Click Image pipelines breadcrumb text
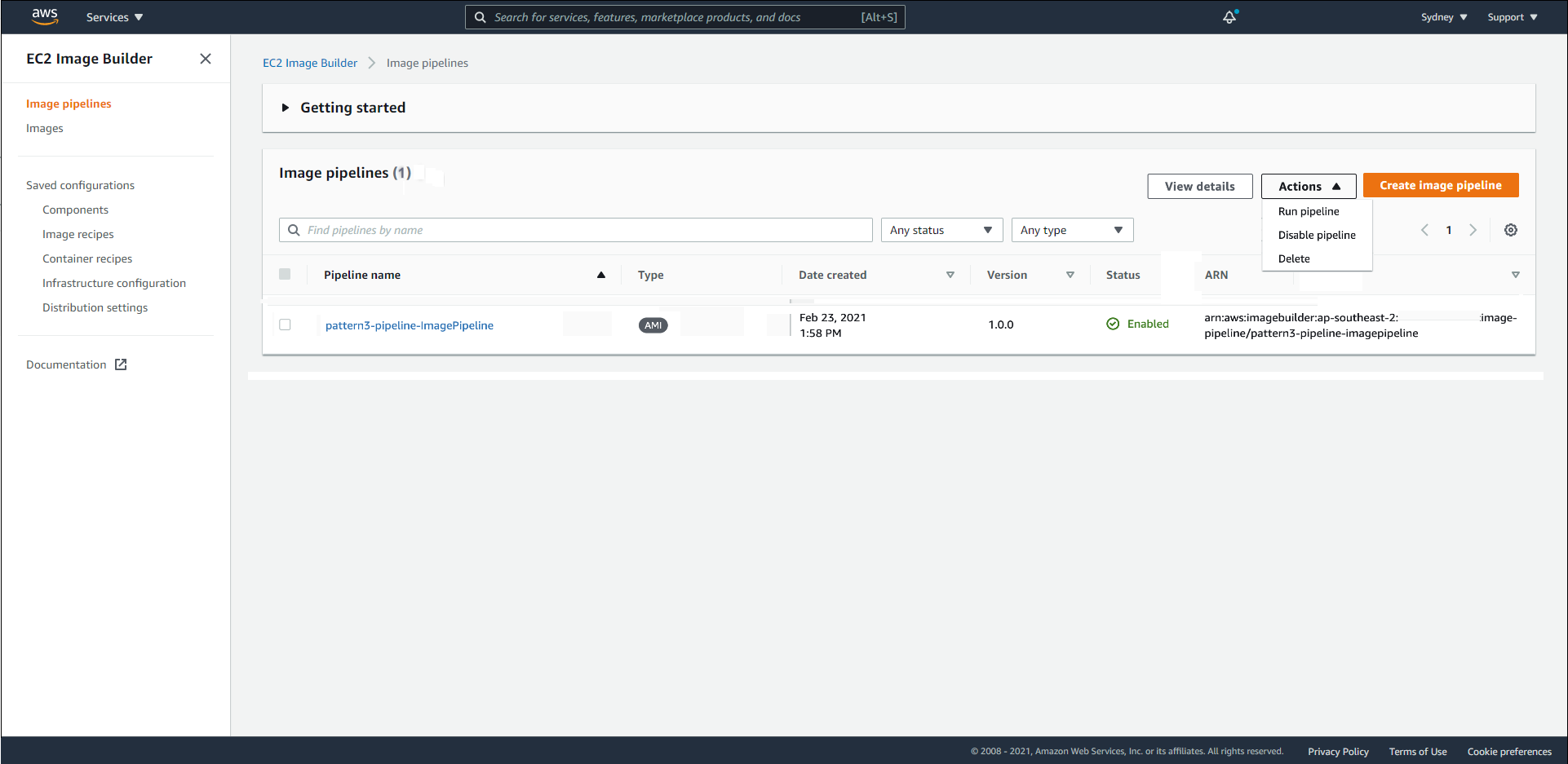This screenshot has height=764, width=1568. tap(427, 63)
